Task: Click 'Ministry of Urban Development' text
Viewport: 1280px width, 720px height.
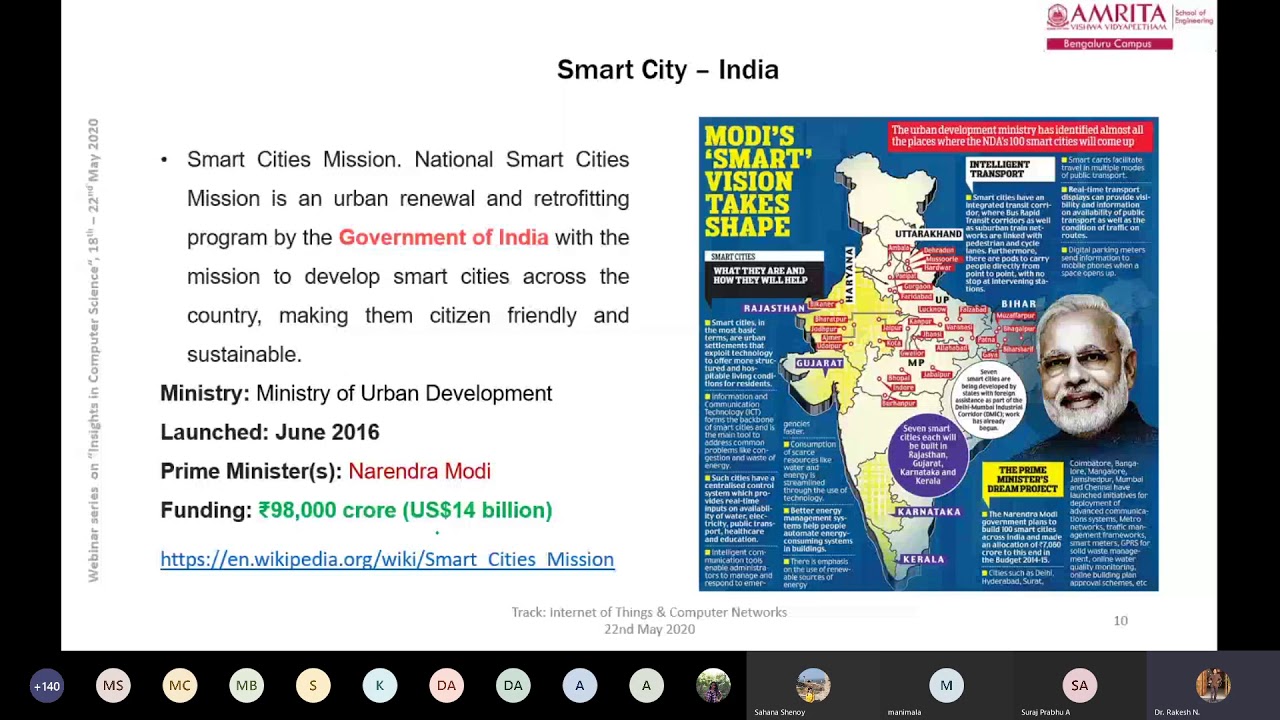Action: [404, 393]
